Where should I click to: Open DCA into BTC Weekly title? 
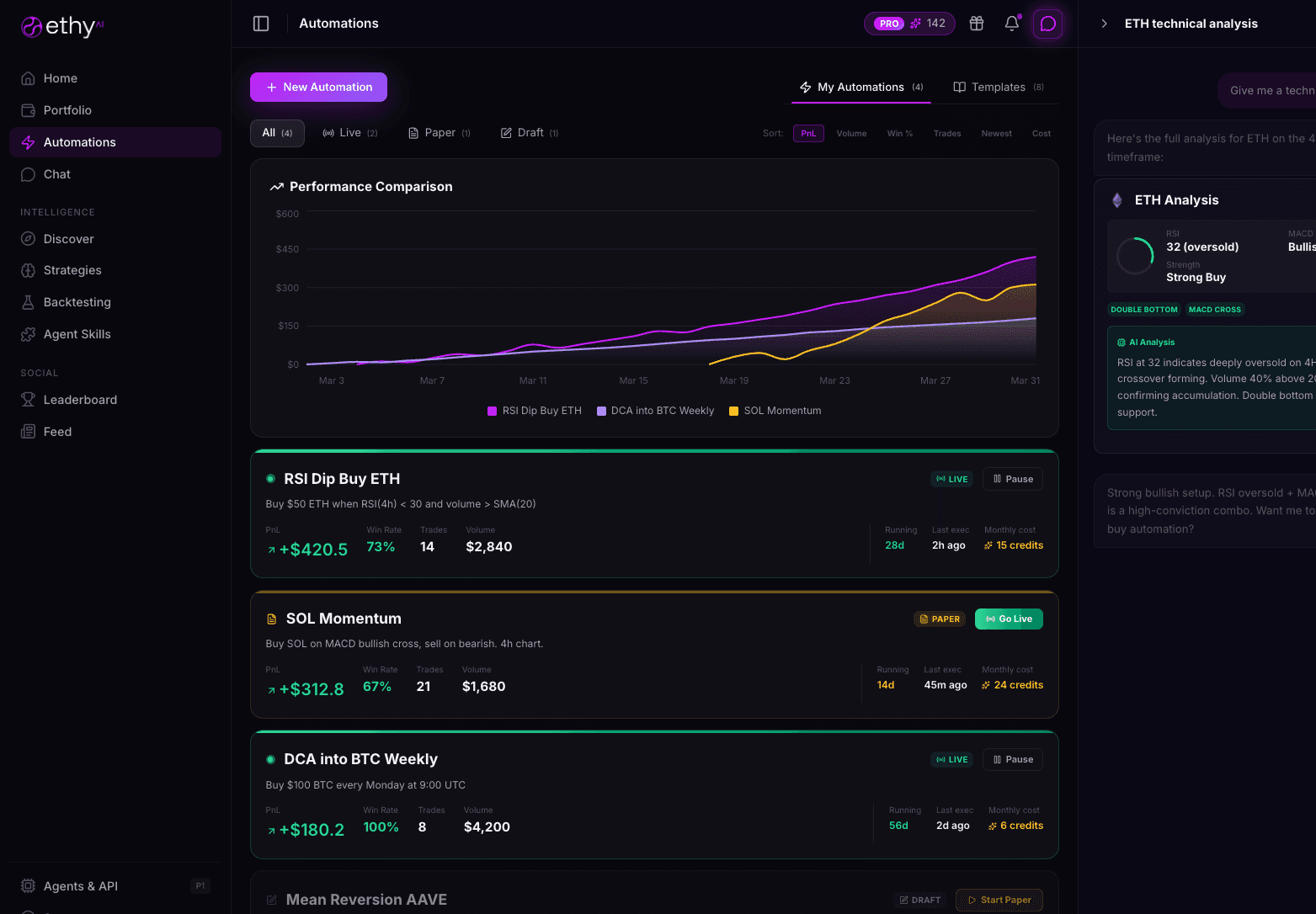pos(360,759)
